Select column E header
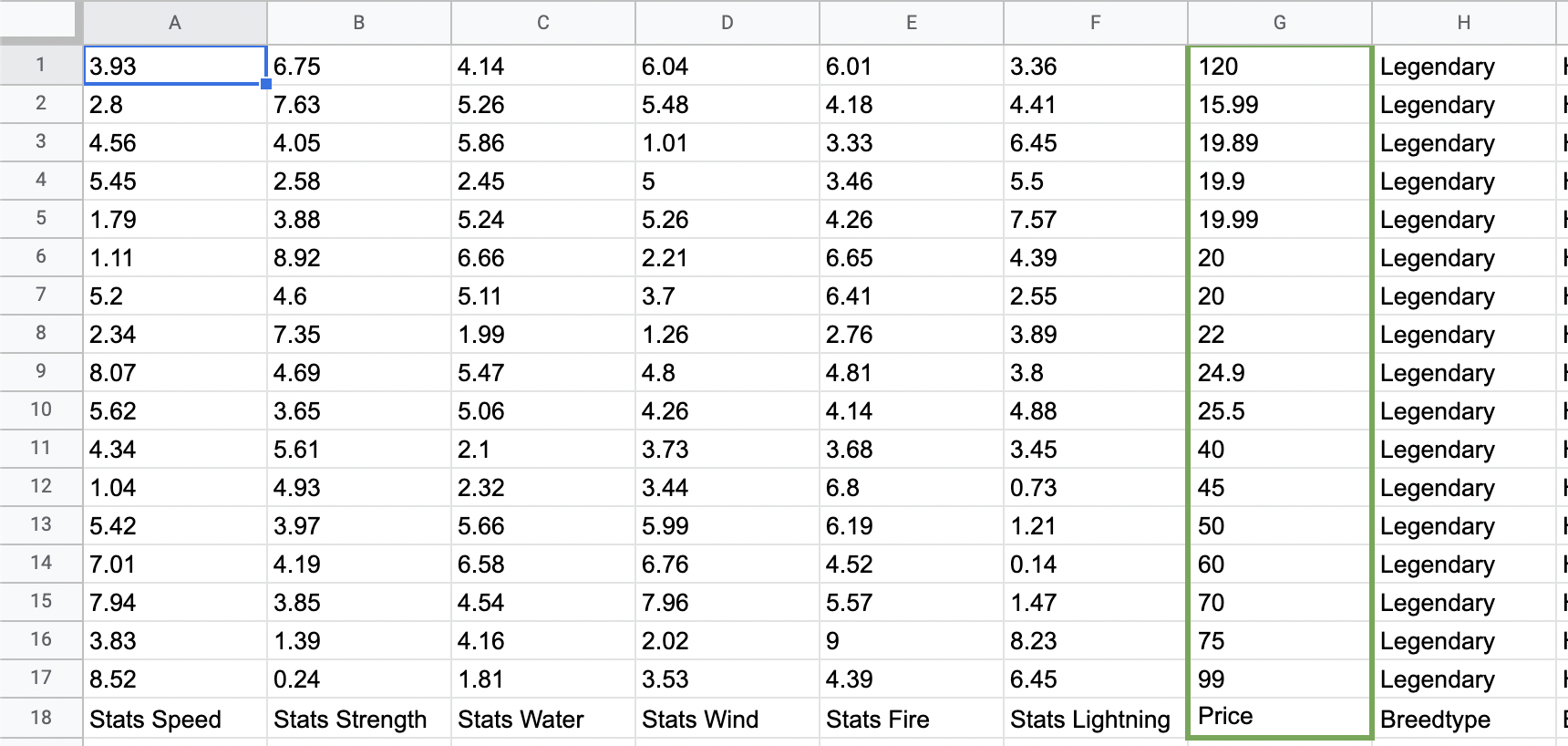The width and height of the screenshot is (1568, 746). pos(912,23)
